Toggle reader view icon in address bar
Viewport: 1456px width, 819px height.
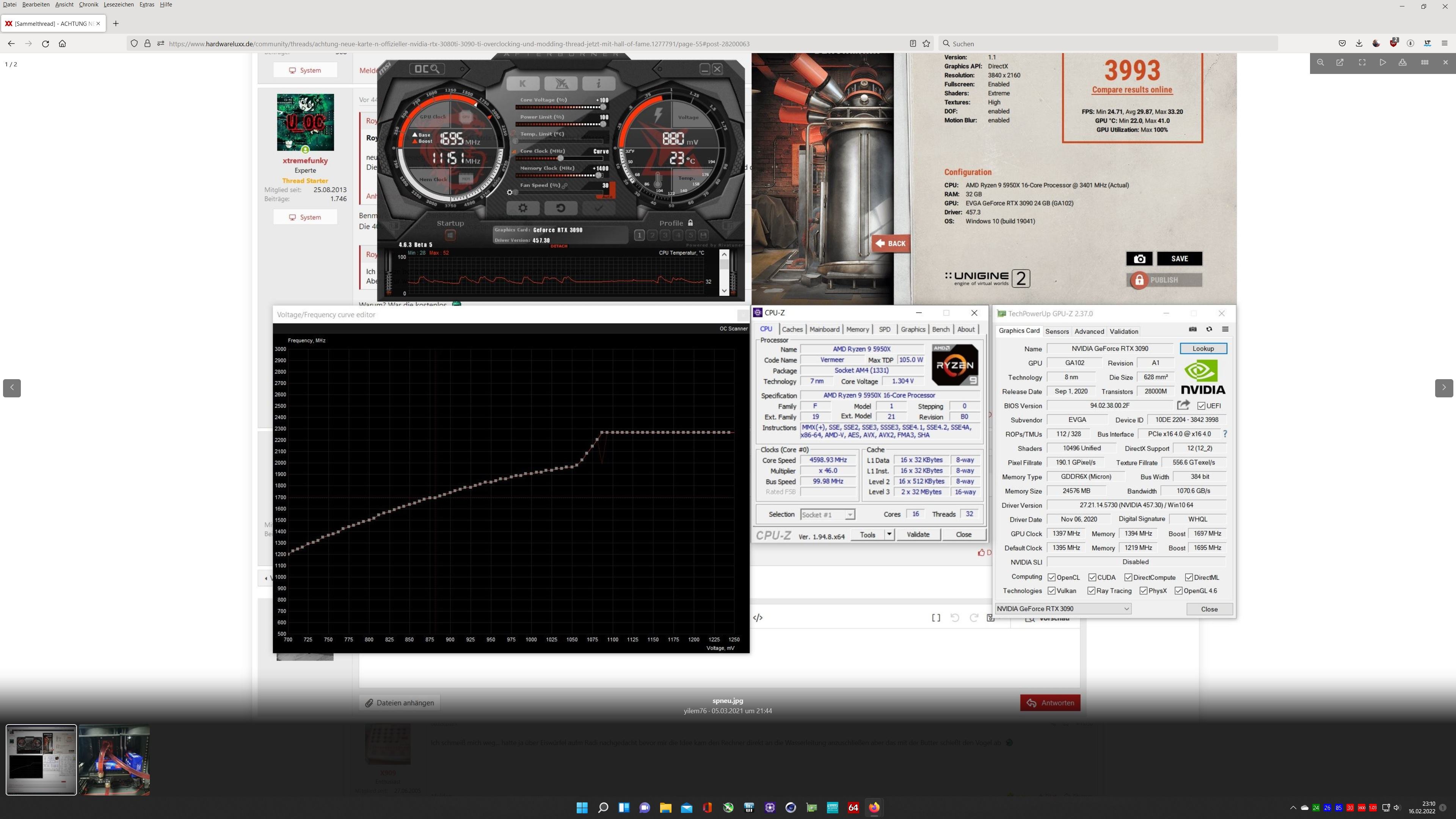[912, 44]
